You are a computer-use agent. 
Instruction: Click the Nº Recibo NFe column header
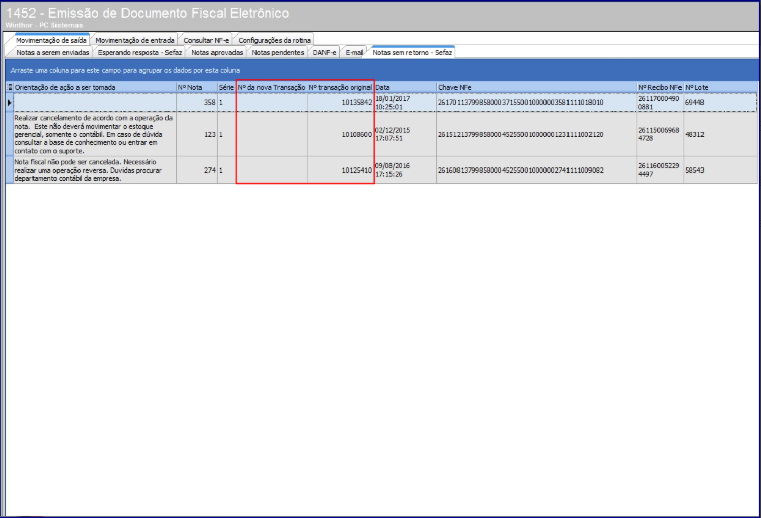click(x=660, y=87)
